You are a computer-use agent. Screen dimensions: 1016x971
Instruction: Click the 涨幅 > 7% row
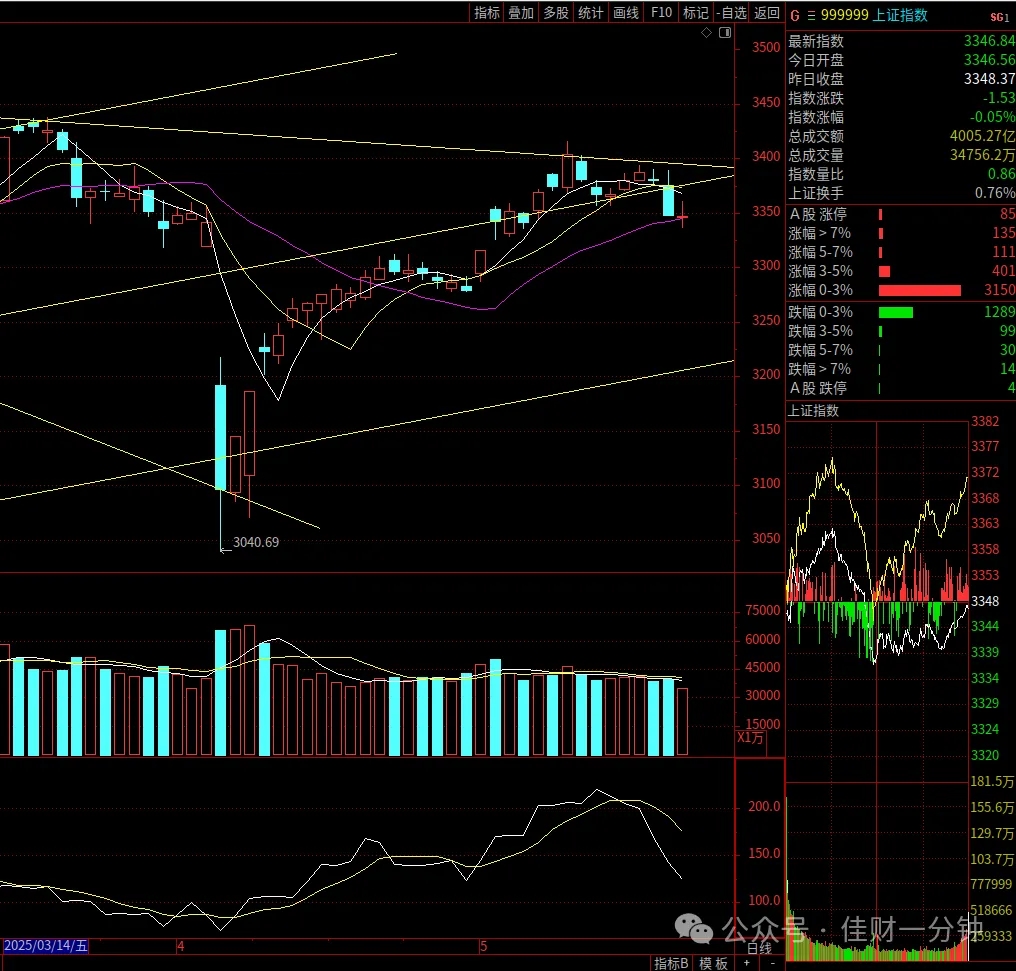pos(901,233)
